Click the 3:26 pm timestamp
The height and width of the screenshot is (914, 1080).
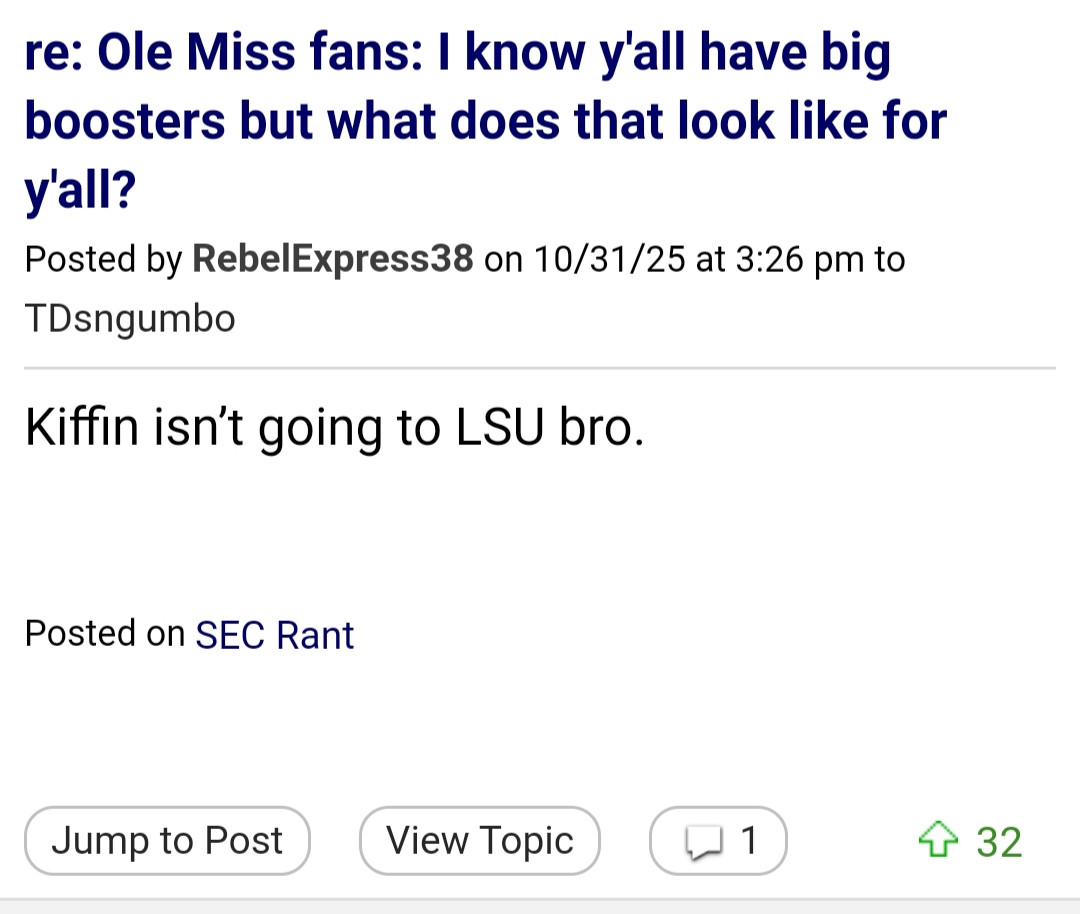pyautogui.click(x=799, y=259)
